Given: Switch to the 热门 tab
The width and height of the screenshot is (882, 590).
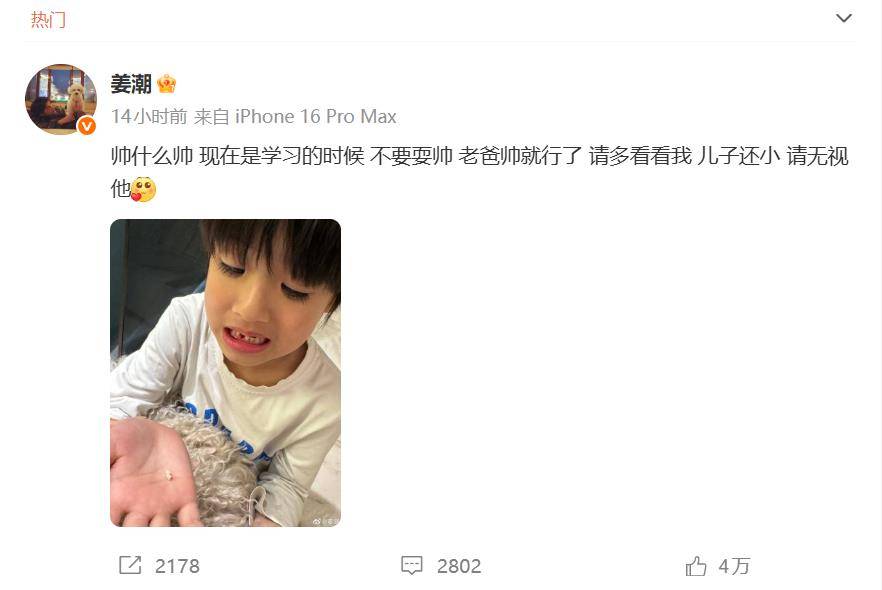Looking at the screenshot, I should coord(48,20).
